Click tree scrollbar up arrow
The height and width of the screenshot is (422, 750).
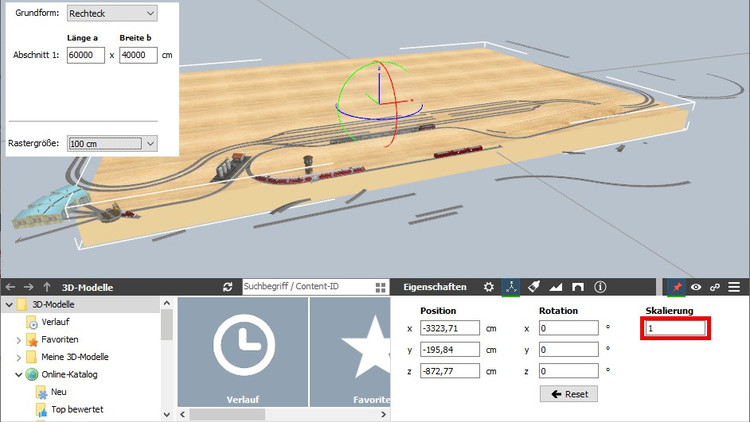pos(166,303)
